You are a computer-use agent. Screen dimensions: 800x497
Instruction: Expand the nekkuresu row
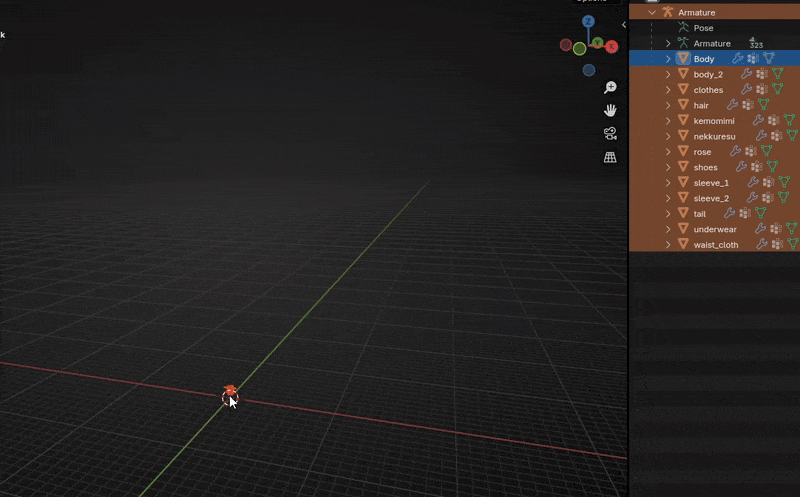click(668, 136)
